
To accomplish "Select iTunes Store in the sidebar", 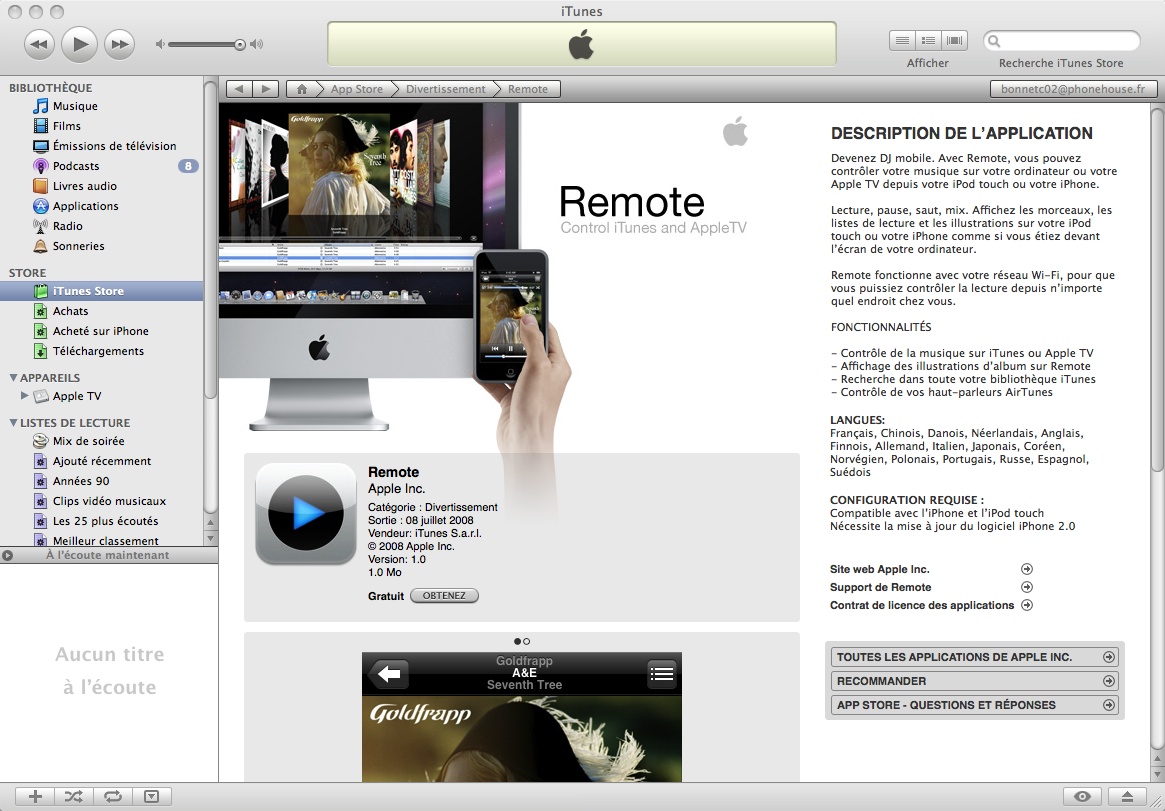I will click(102, 291).
